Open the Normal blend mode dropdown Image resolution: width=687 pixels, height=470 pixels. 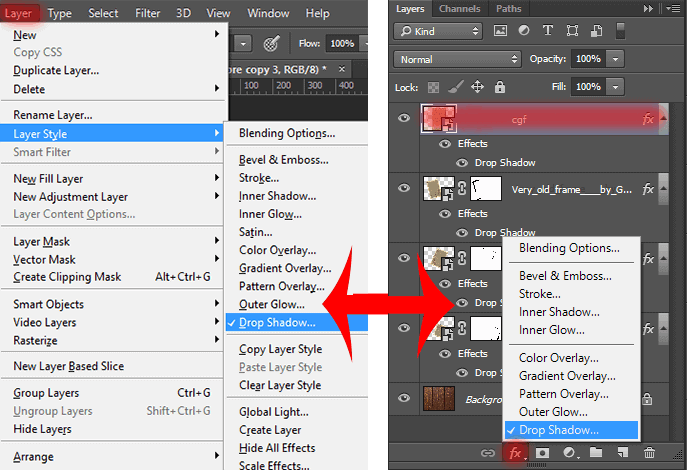(457, 59)
